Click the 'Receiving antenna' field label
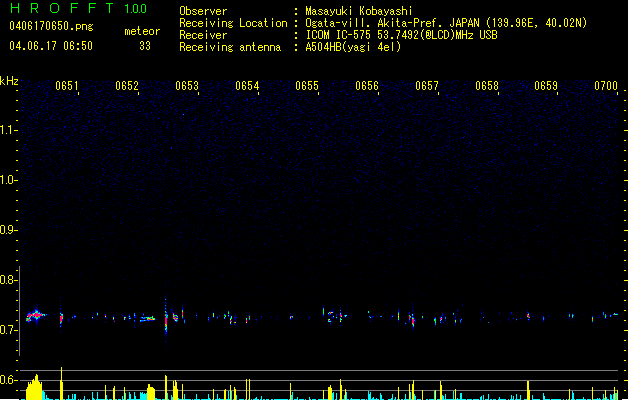The height and width of the screenshot is (400, 629). 230,47
